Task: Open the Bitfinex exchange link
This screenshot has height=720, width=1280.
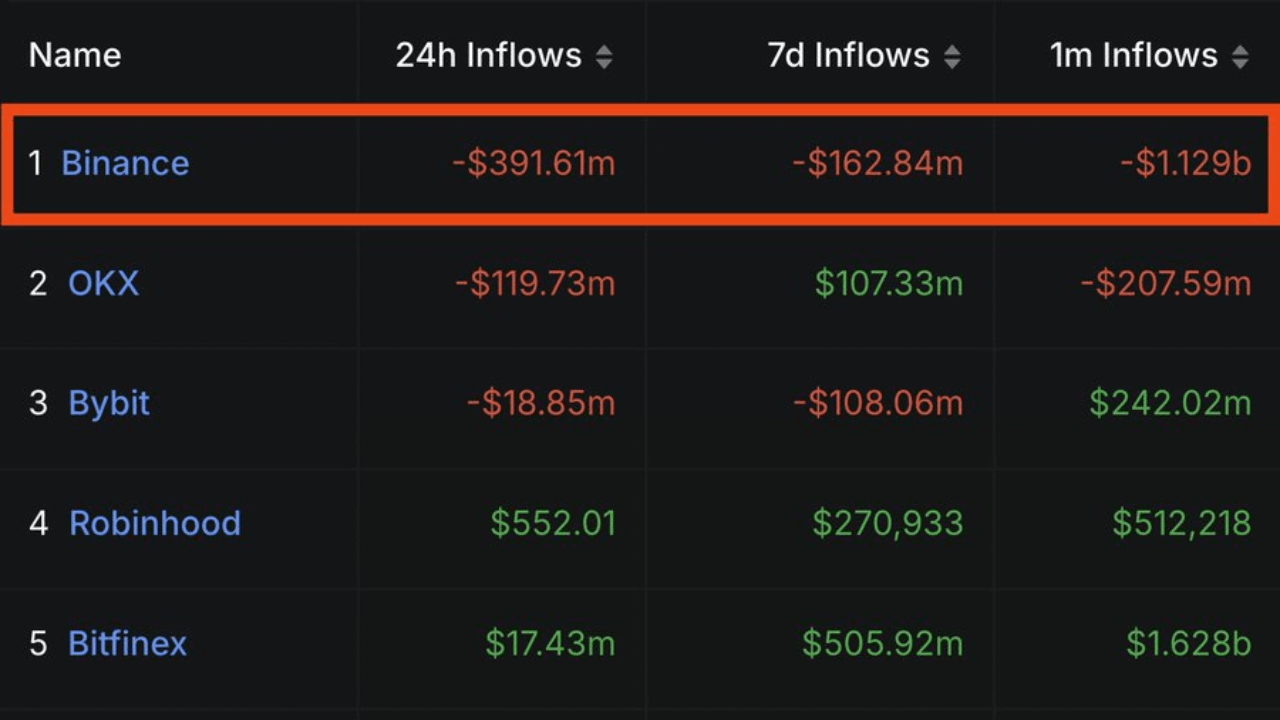Action: [x=127, y=643]
